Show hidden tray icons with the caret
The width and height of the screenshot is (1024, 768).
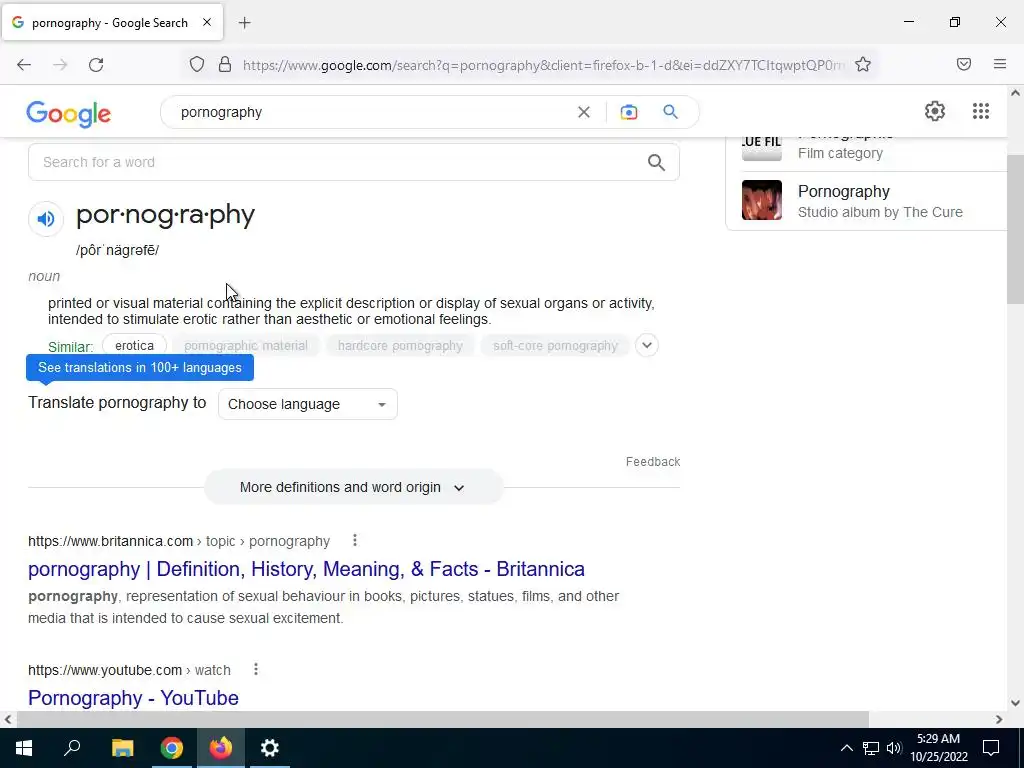[x=846, y=748]
